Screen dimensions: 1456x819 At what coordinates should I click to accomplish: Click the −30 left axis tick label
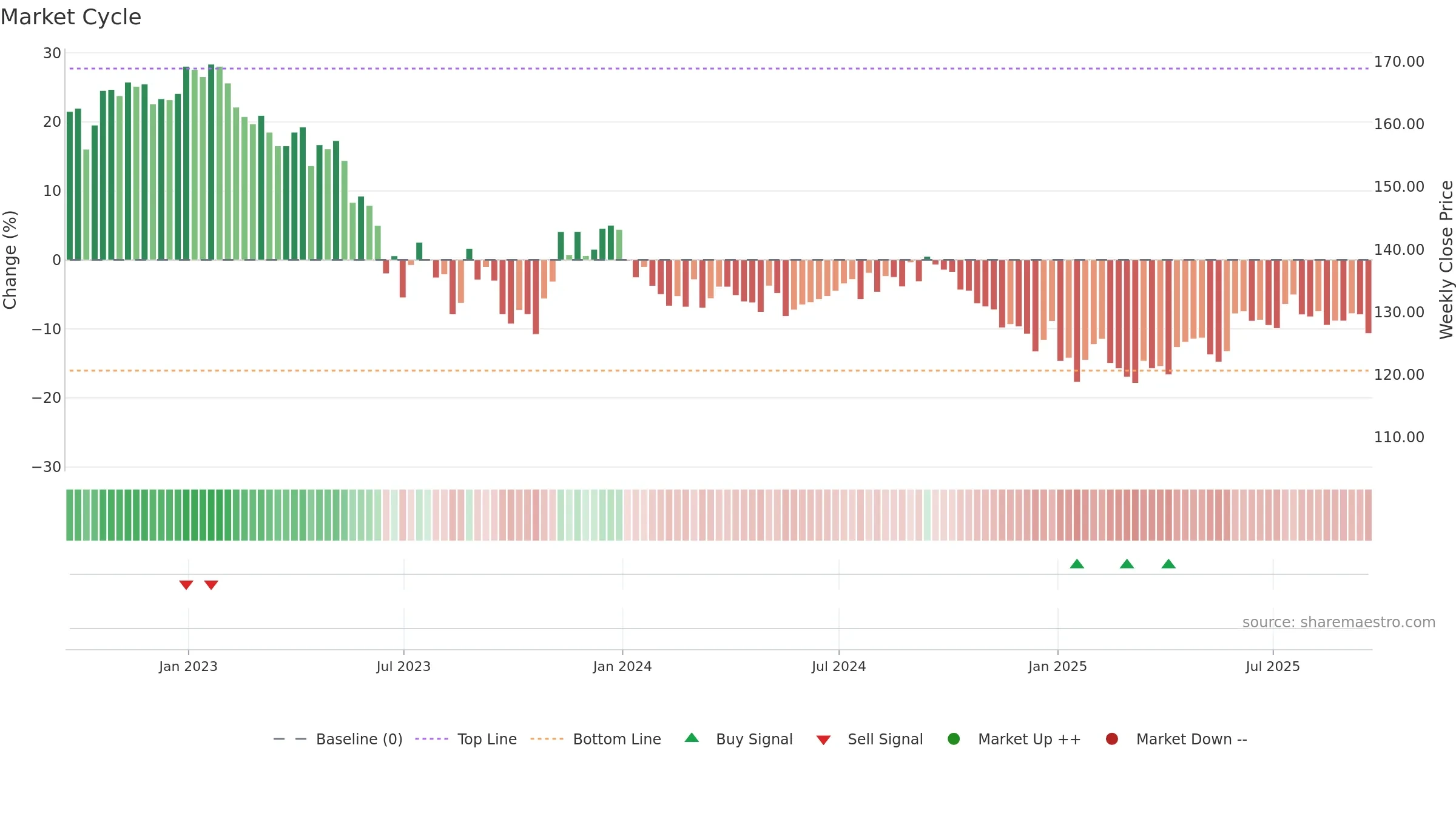[47, 467]
